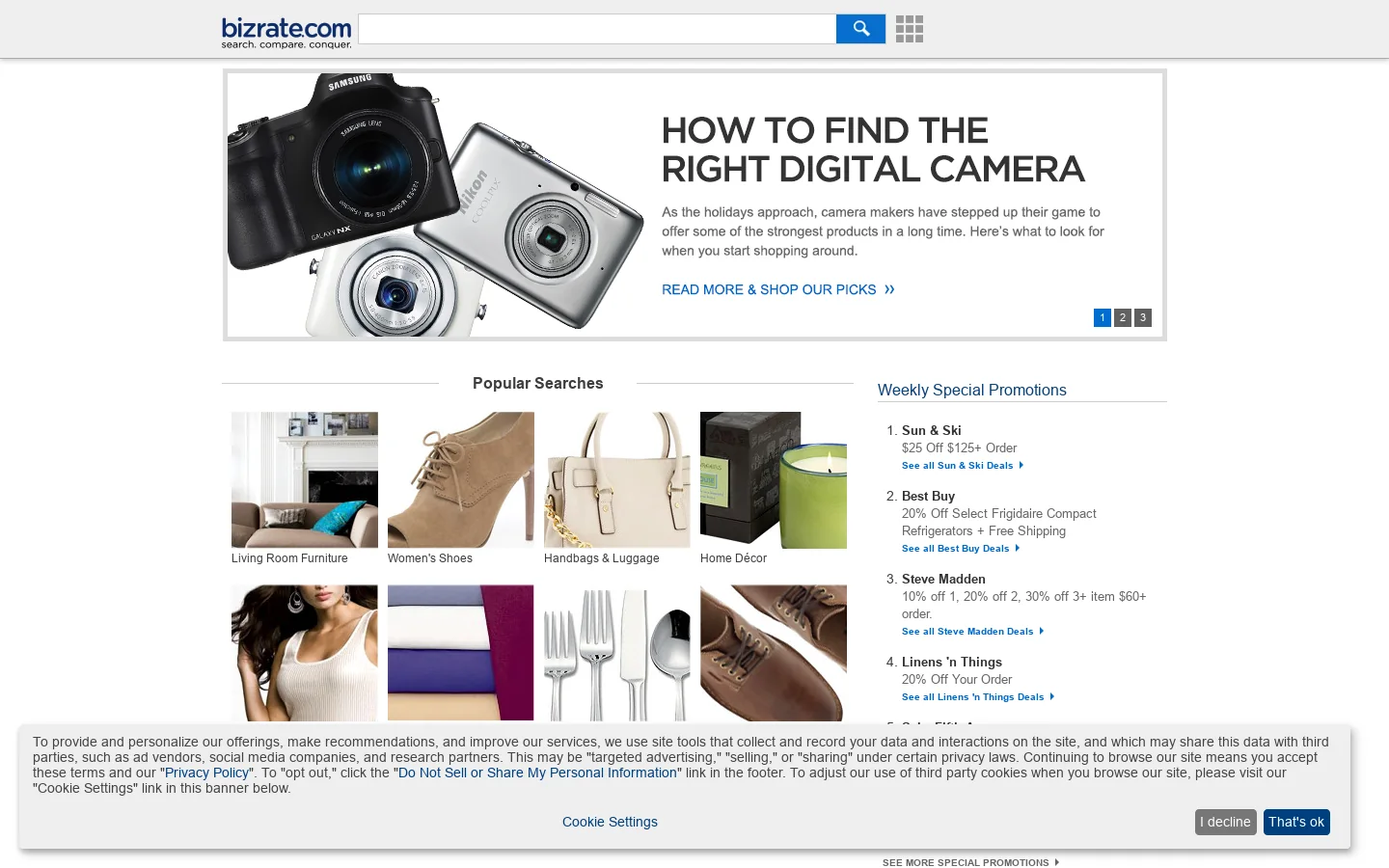Click the blue search magnifier button
Image resolution: width=1389 pixels, height=868 pixels.
pyautogui.click(x=860, y=29)
